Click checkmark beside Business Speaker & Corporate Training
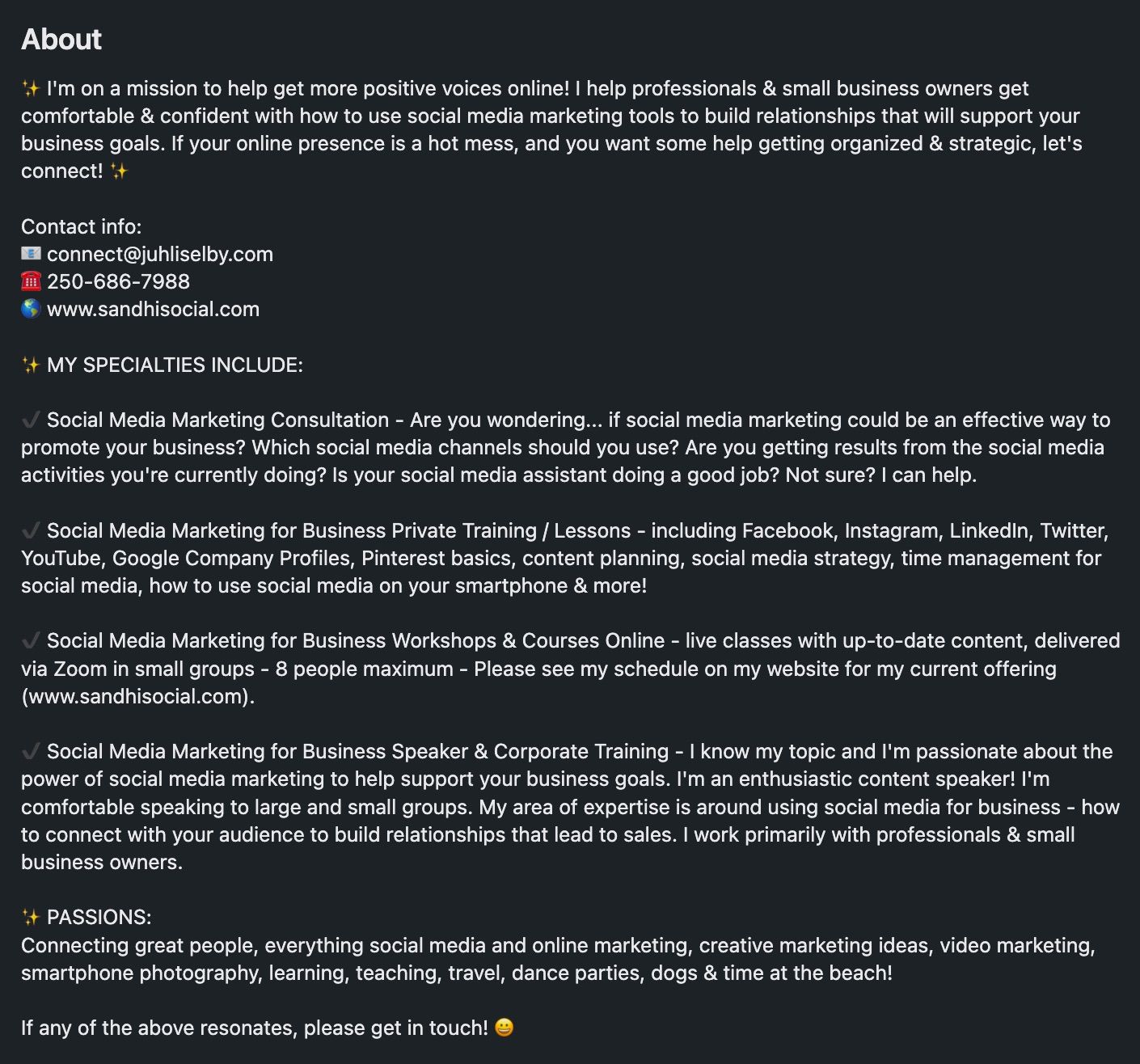 coord(31,751)
